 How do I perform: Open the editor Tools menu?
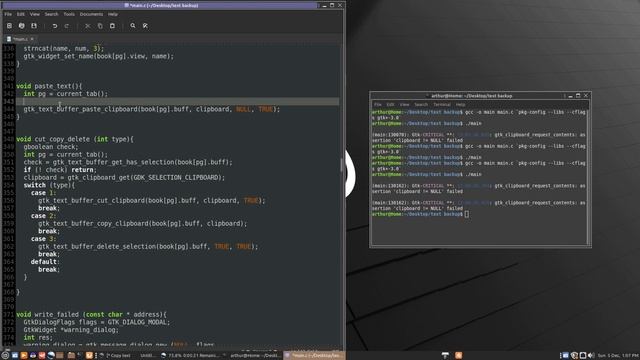[69, 14]
